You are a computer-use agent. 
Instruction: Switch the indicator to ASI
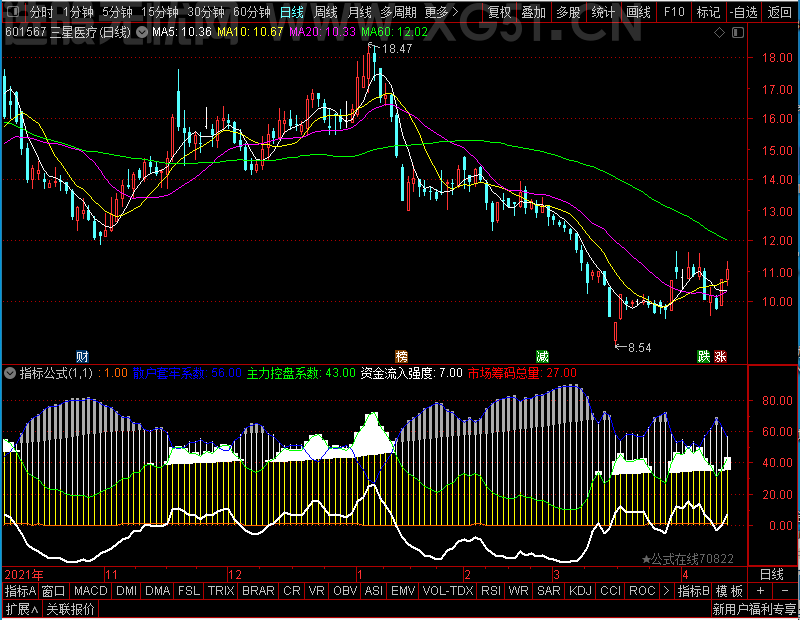[x=374, y=590]
